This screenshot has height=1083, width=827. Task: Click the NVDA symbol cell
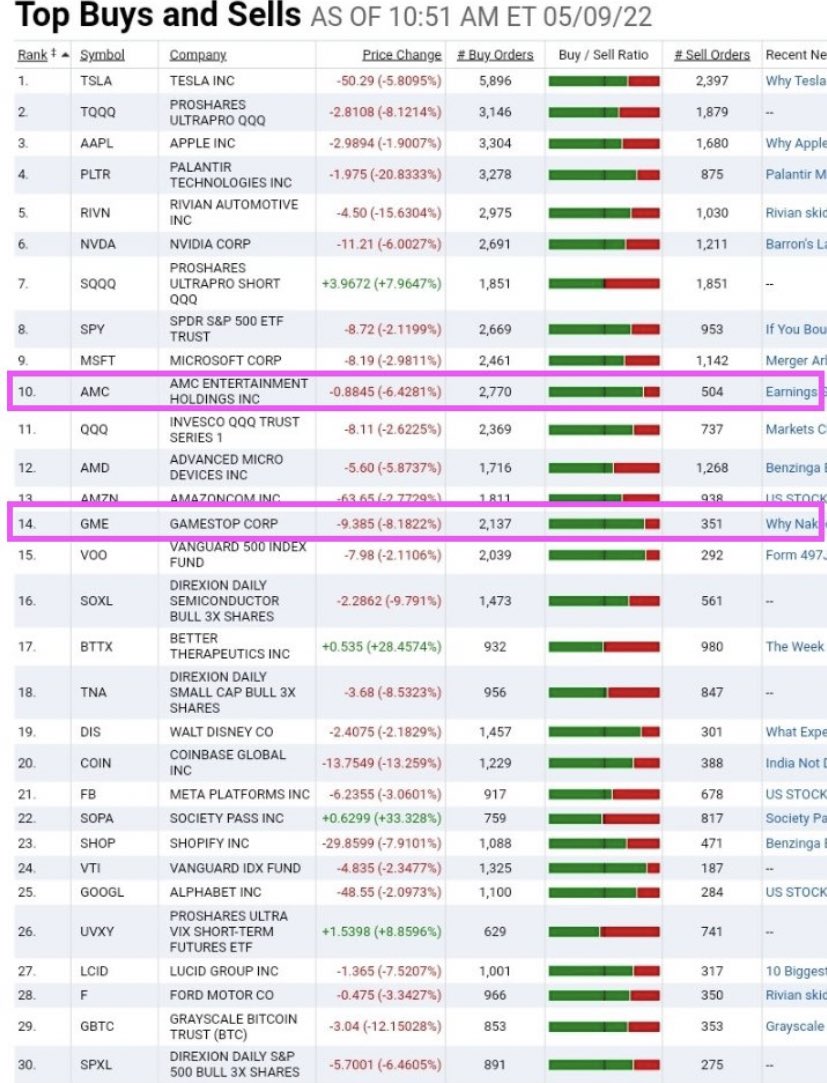[97, 244]
